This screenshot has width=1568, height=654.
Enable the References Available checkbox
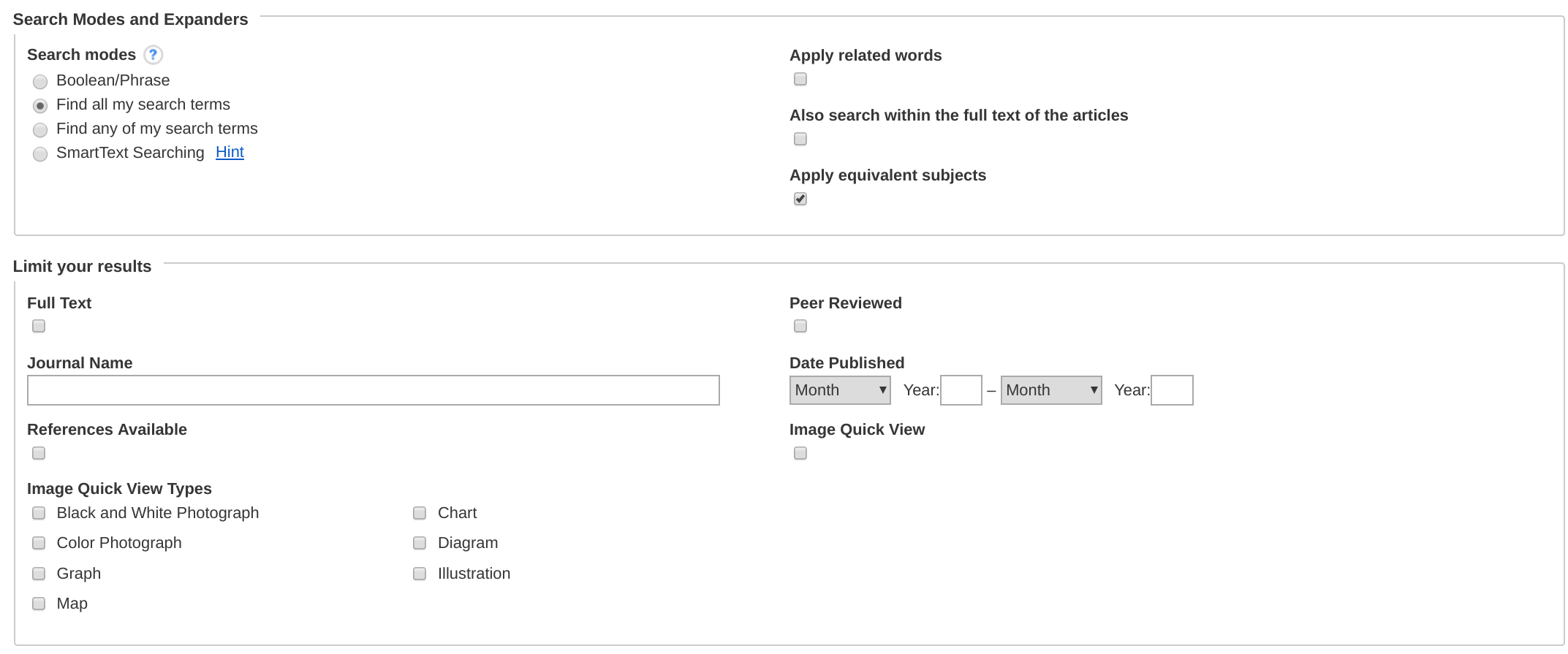[39, 453]
